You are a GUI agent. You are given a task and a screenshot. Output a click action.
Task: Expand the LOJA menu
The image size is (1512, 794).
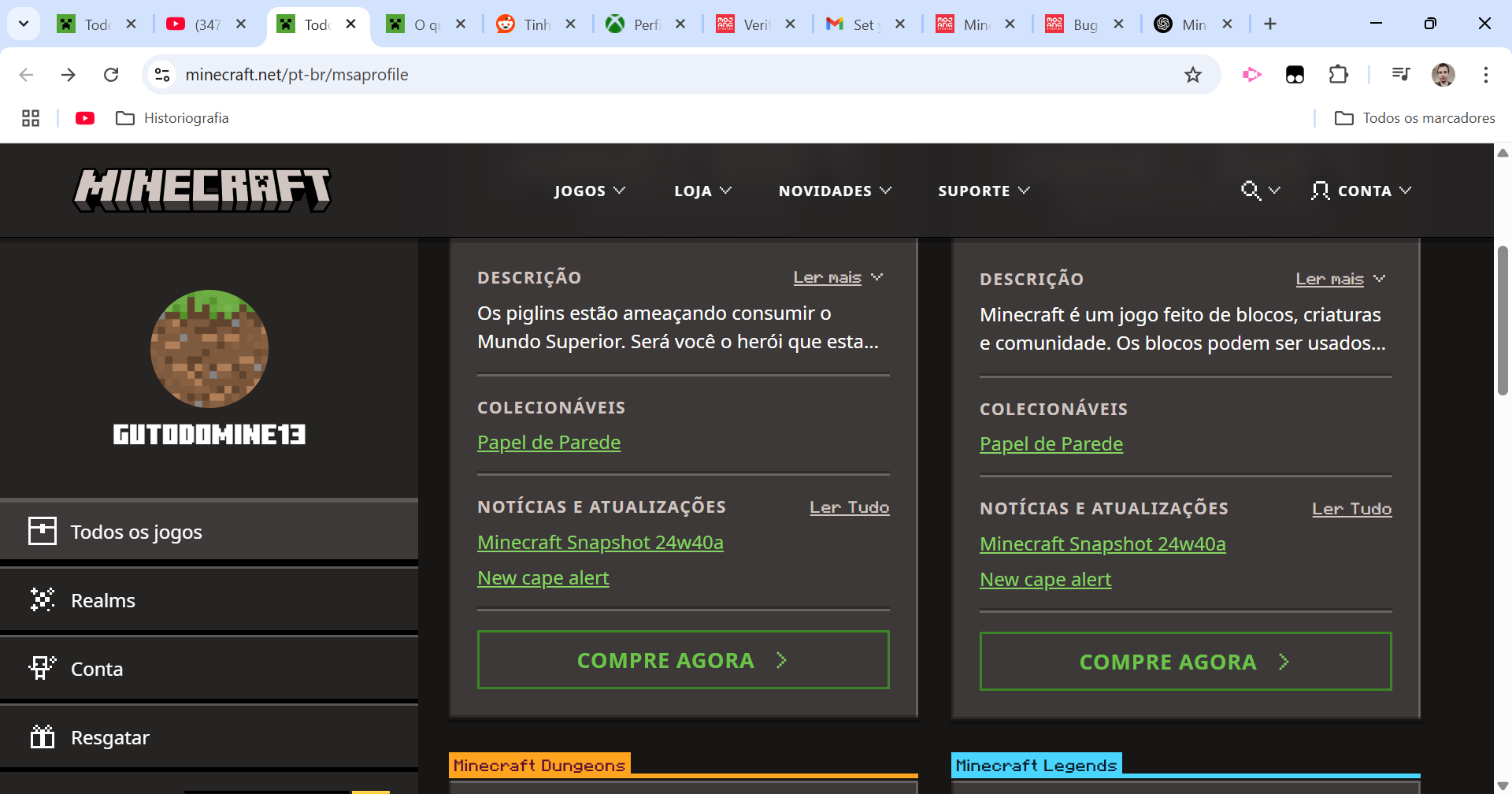point(703,191)
